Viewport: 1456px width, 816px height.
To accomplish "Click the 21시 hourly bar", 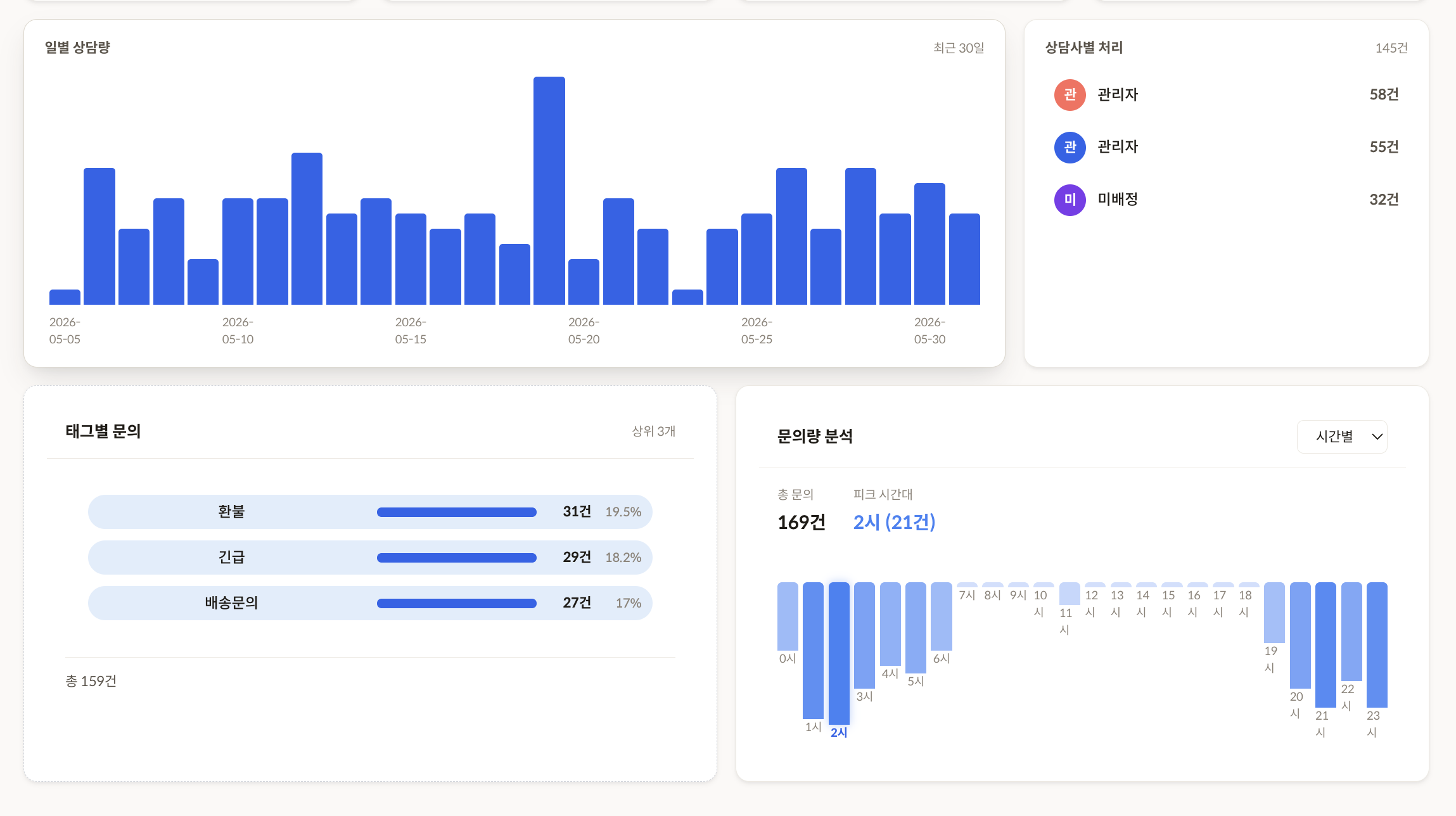I will click(1325, 645).
